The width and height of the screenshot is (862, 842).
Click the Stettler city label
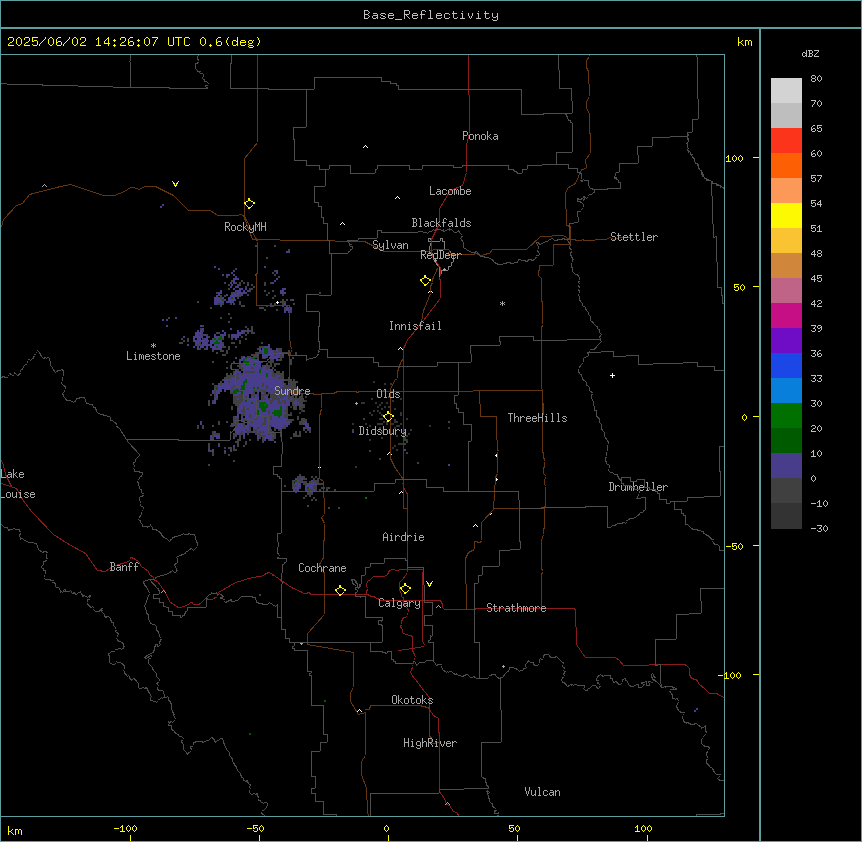tap(634, 237)
